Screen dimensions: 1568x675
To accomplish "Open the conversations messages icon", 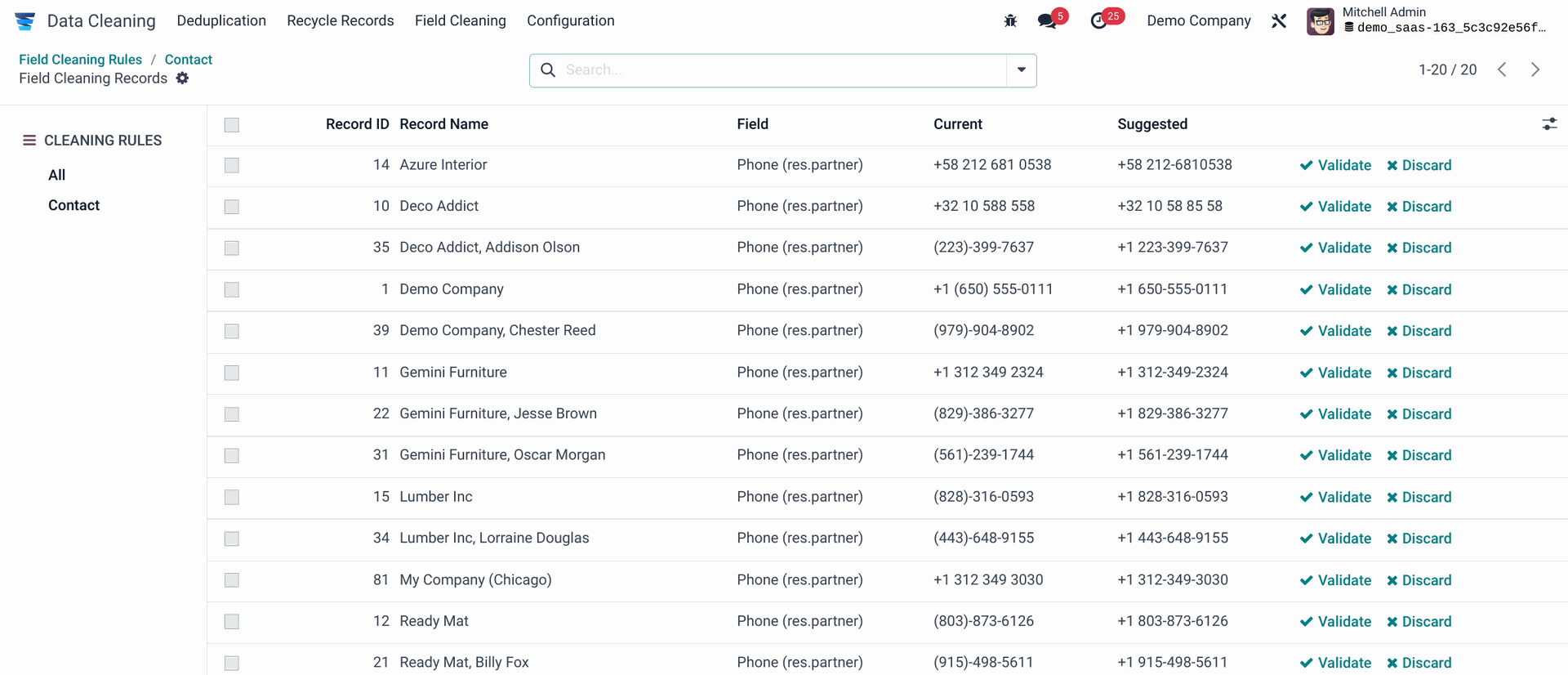I will (1047, 21).
